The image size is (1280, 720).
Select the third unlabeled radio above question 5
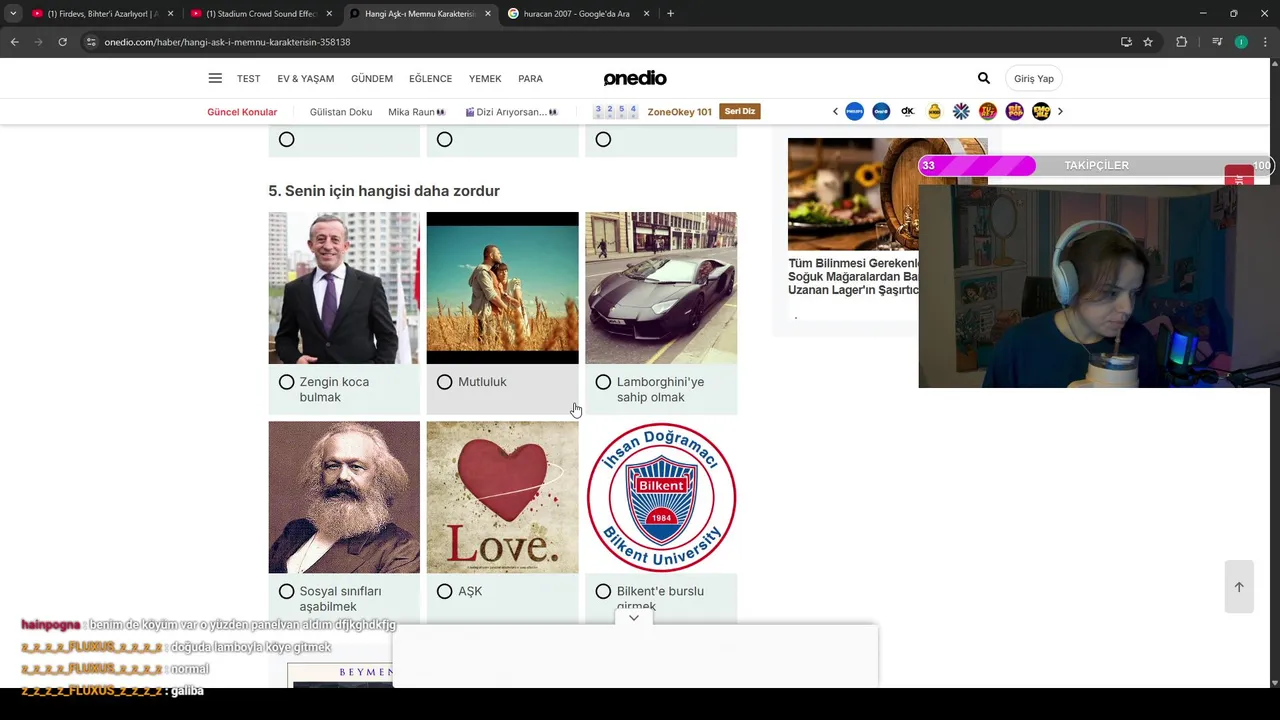(x=603, y=140)
